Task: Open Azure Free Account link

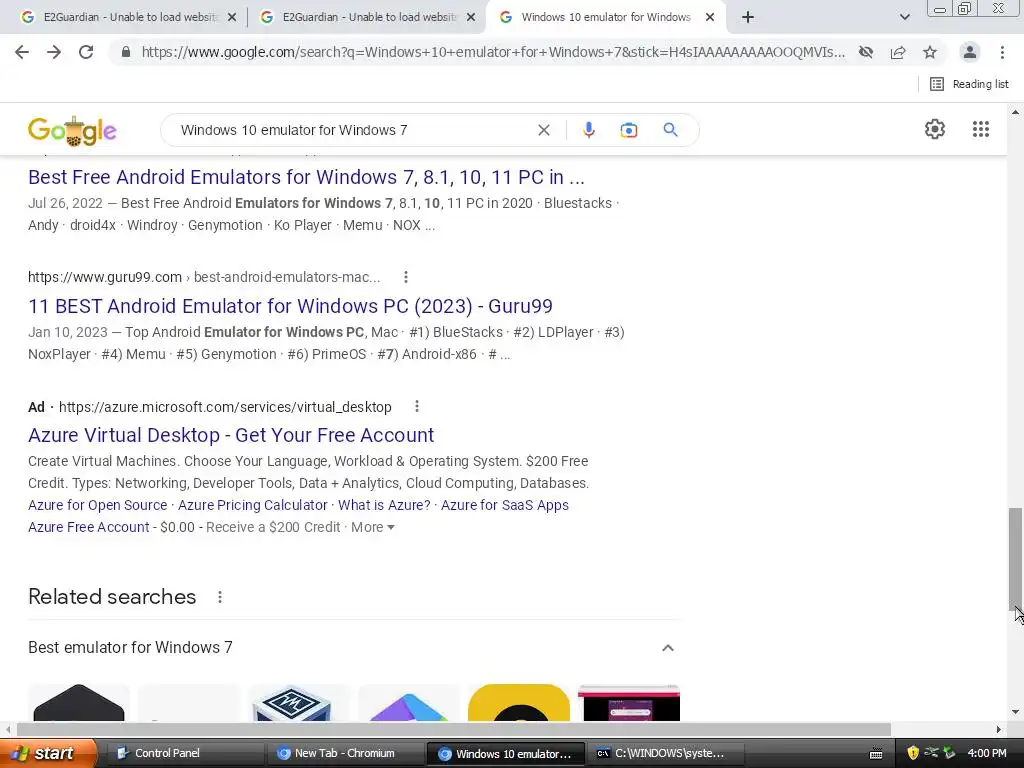Action: point(89,527)
